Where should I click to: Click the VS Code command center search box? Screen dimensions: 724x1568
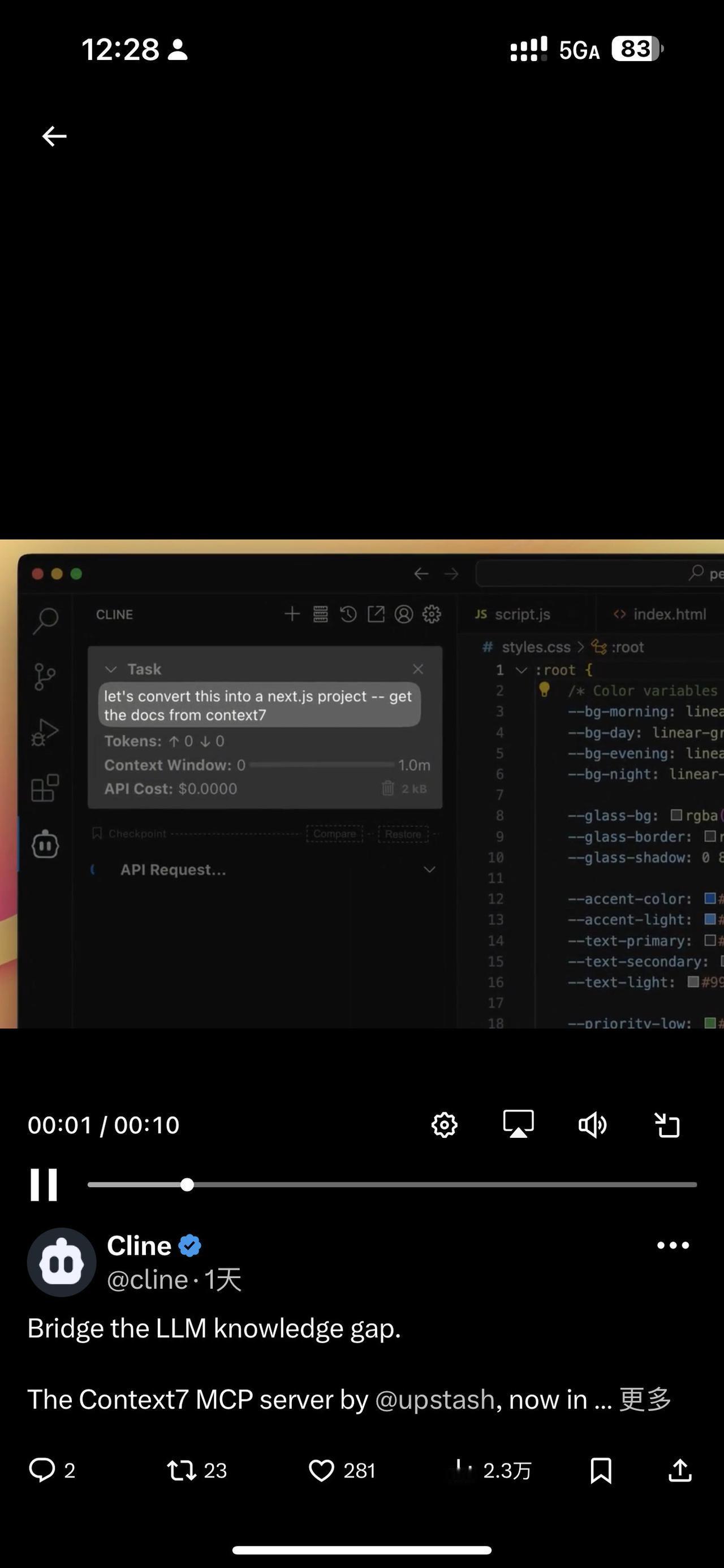pos(600,573)
